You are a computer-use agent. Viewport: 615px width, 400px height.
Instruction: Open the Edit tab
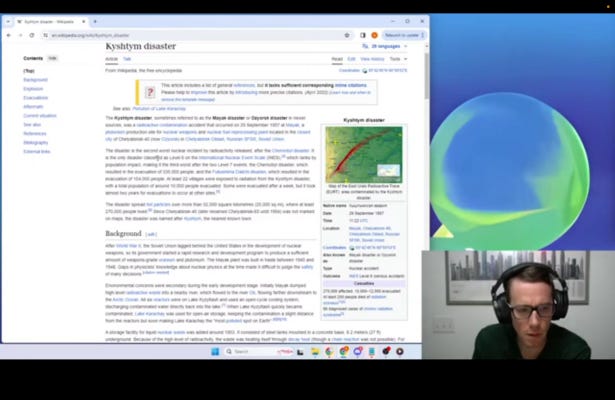(x=351, y=59)
